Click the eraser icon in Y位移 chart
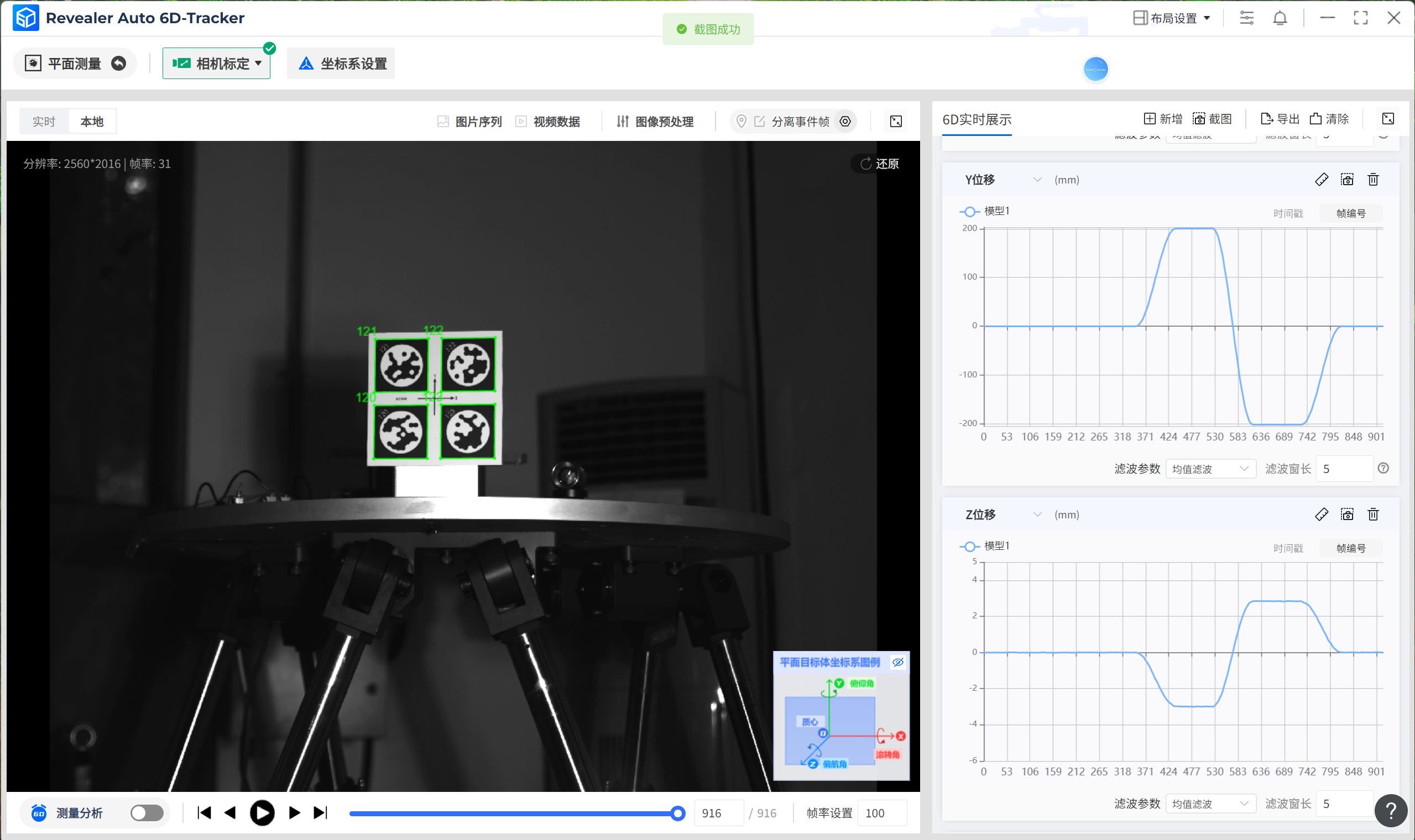This screenshot has width=1415, height=840. point(1321,180)
